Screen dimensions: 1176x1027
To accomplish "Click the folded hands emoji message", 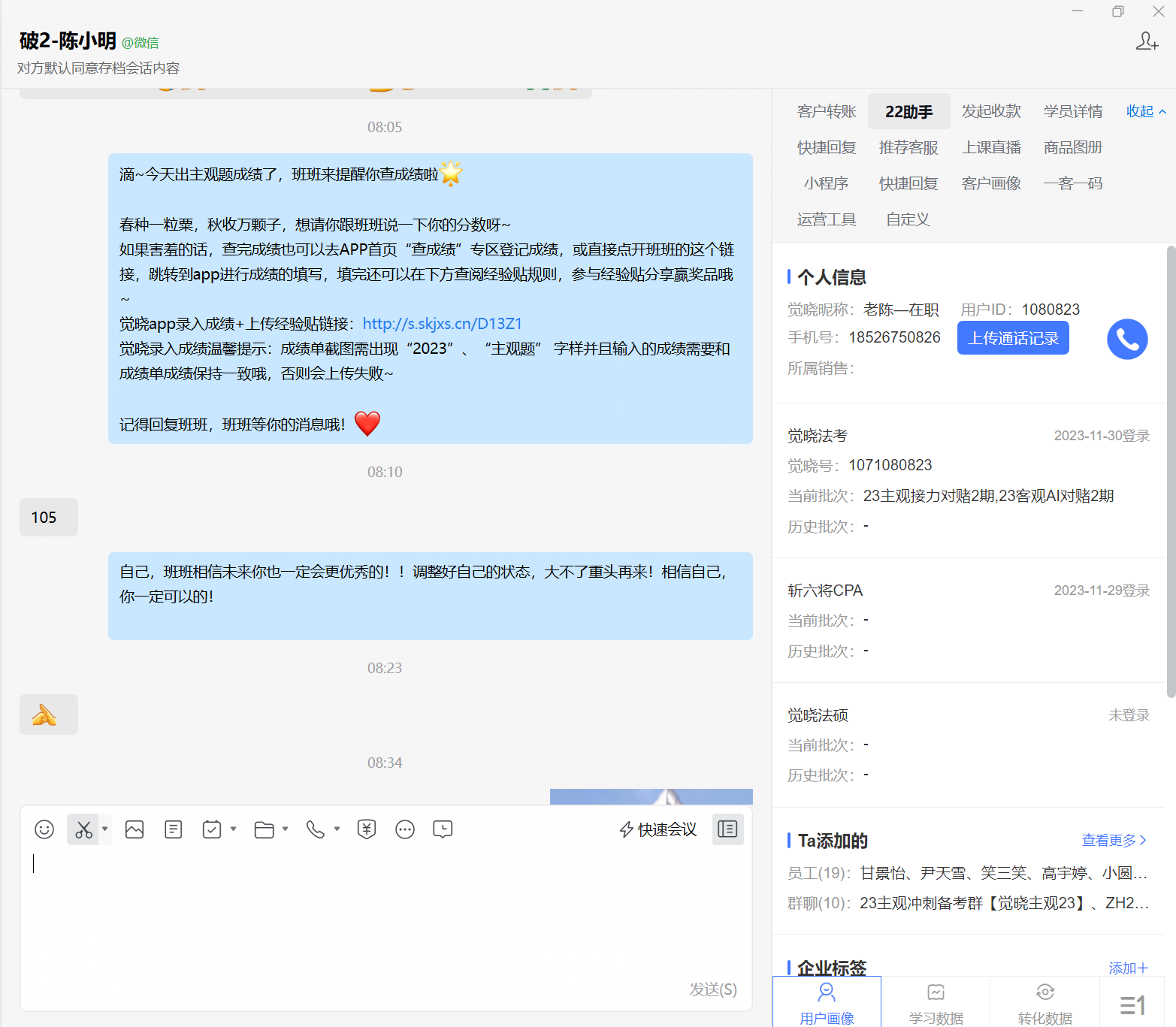I will 49,714.
